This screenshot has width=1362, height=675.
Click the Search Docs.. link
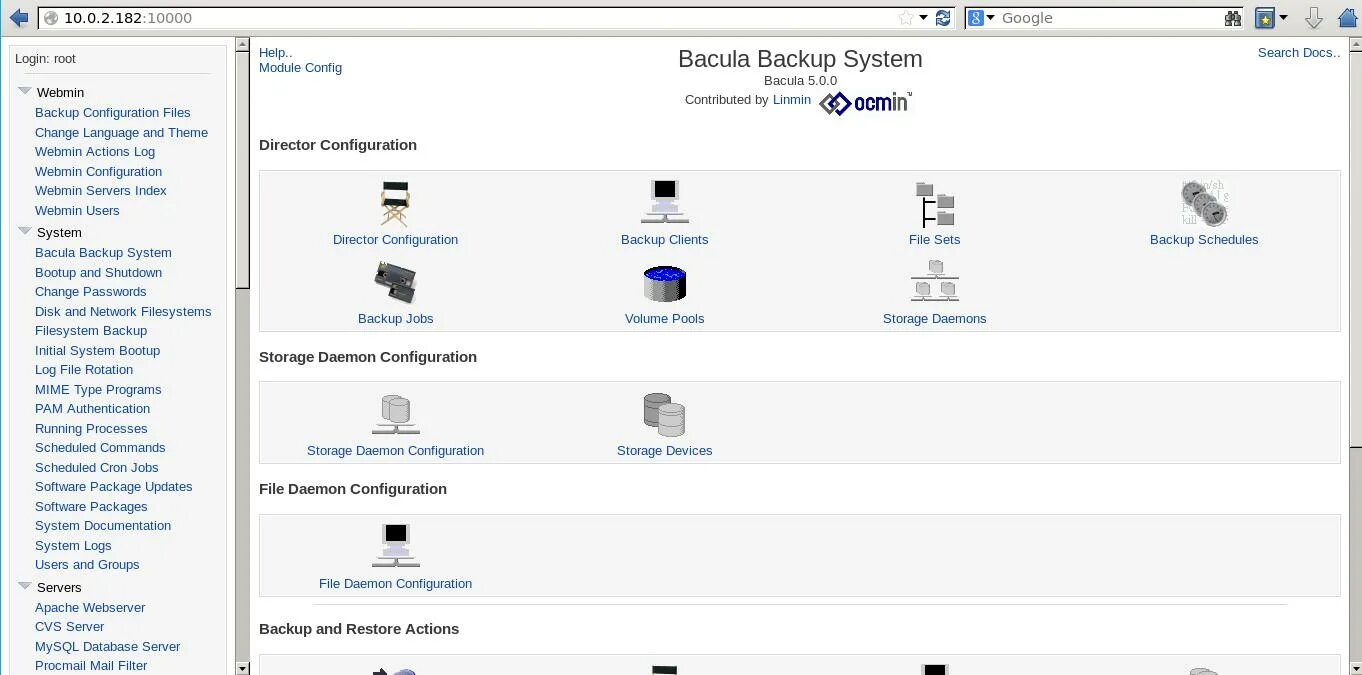(x=1299, y=53)
